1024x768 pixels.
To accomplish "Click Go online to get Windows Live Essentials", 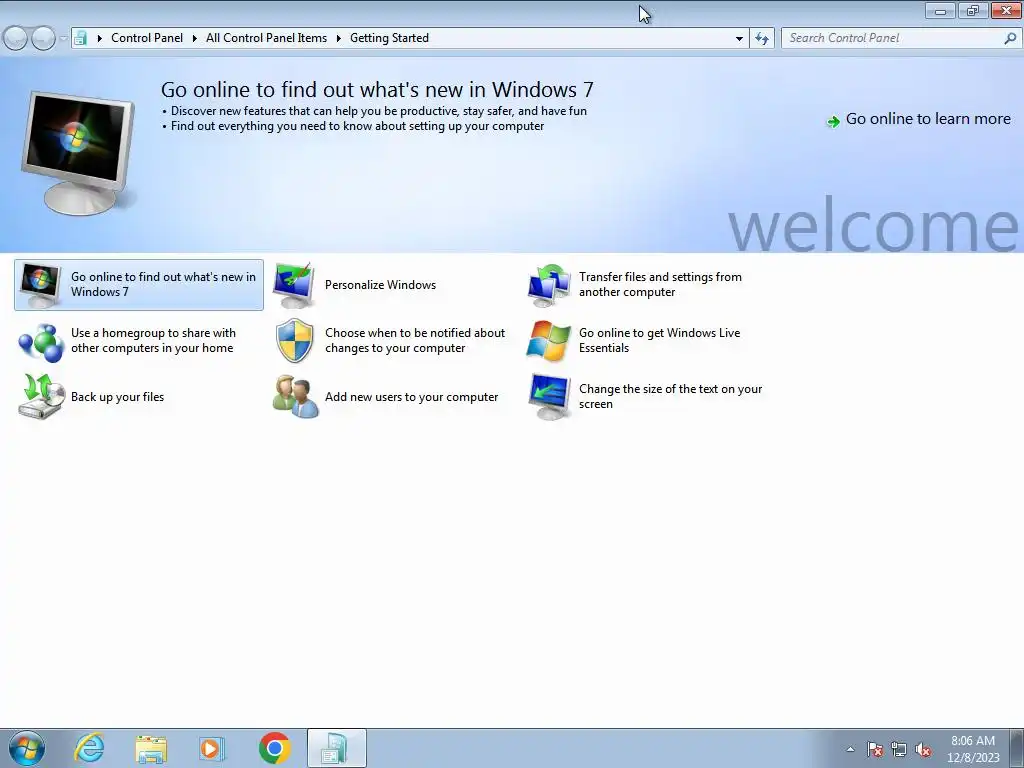I will (660, 340).
